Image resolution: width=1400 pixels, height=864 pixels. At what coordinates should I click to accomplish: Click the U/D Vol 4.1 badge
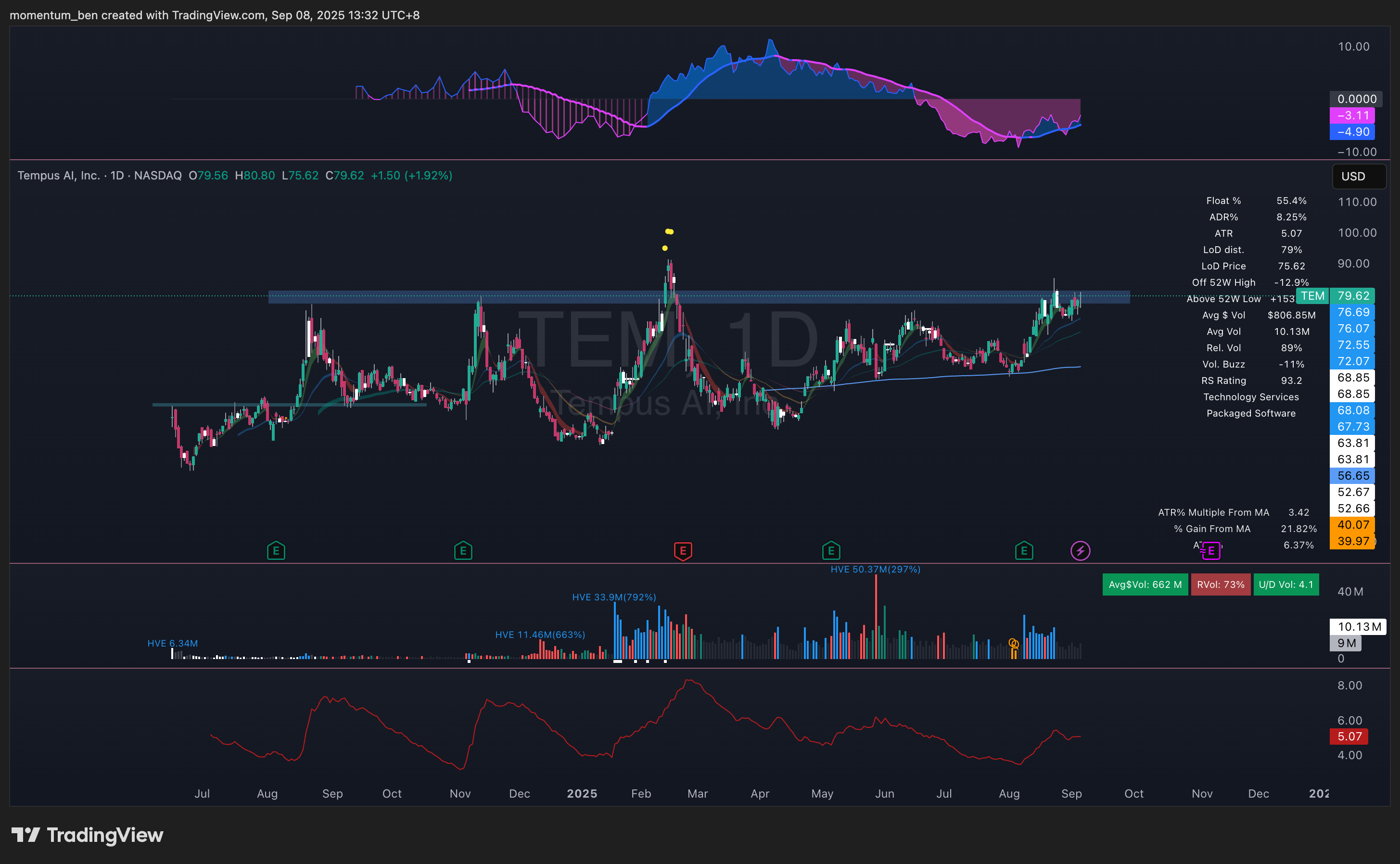coord(1285,584)
